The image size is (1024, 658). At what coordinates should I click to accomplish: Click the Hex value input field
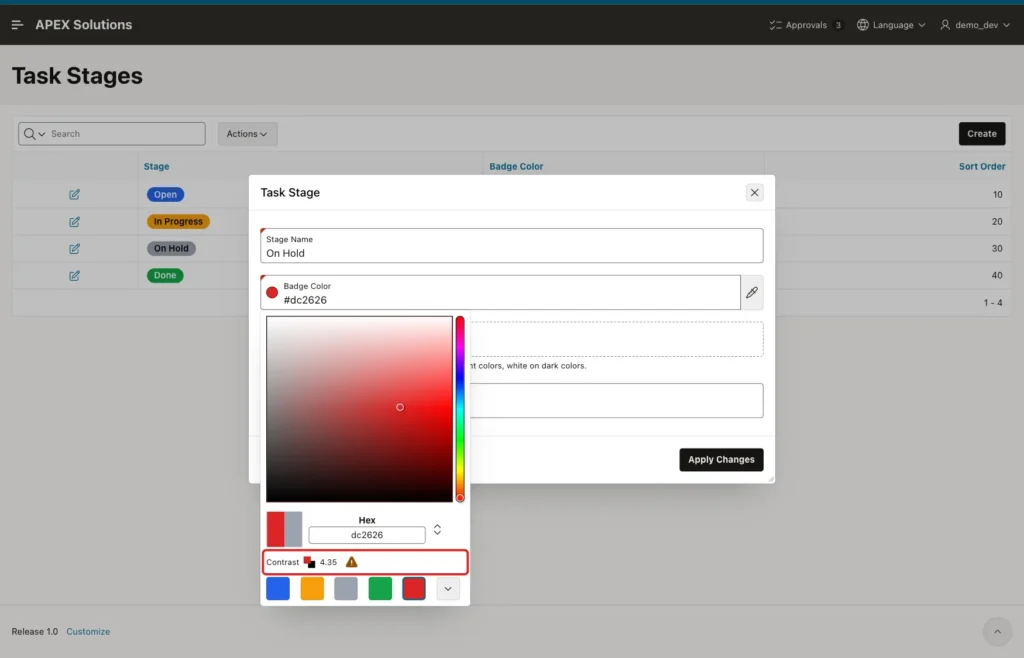click(x=367, y=535)
